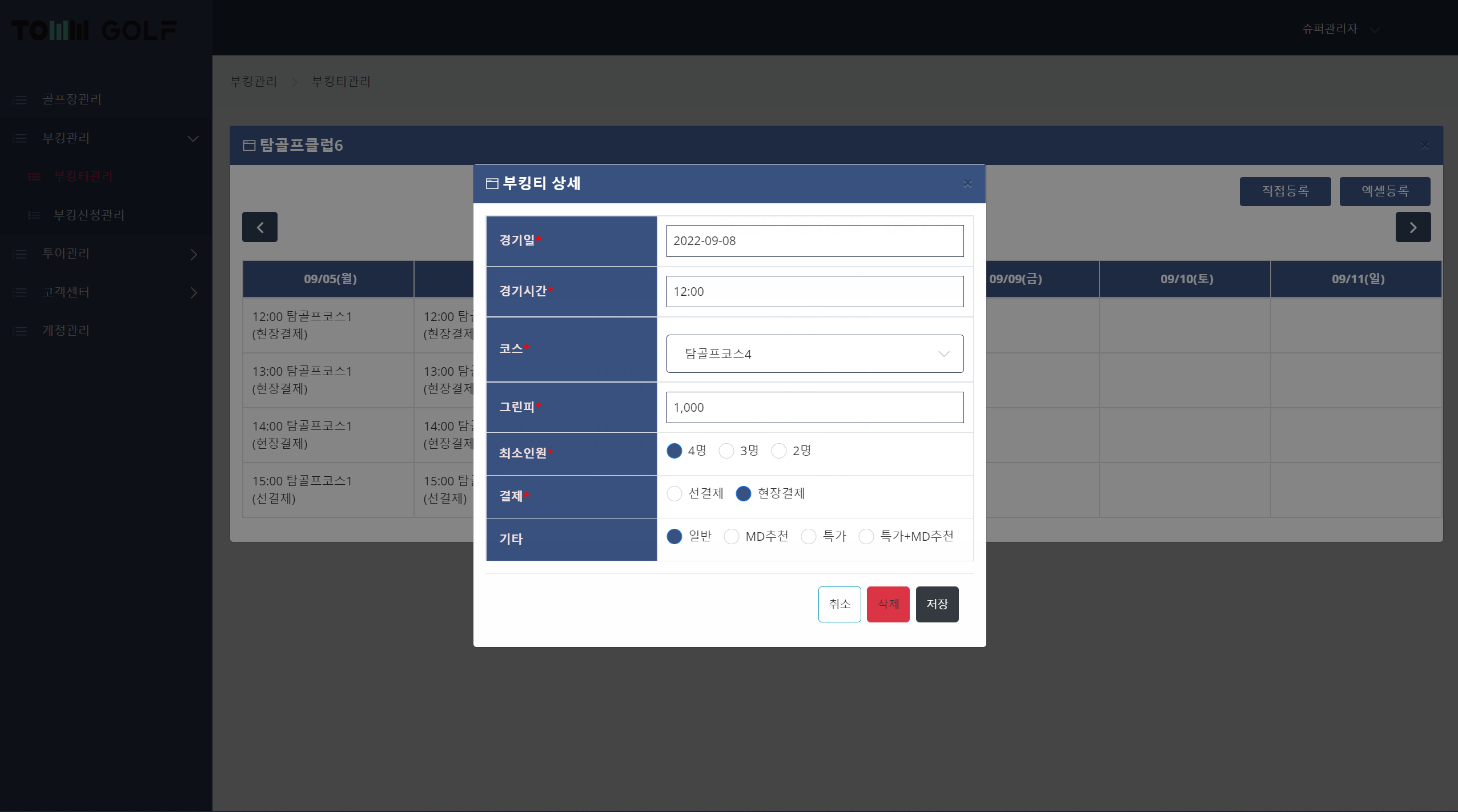Screen dimensions: 1458x812
Task: Select 선결제 payment option
Action: 674,493
